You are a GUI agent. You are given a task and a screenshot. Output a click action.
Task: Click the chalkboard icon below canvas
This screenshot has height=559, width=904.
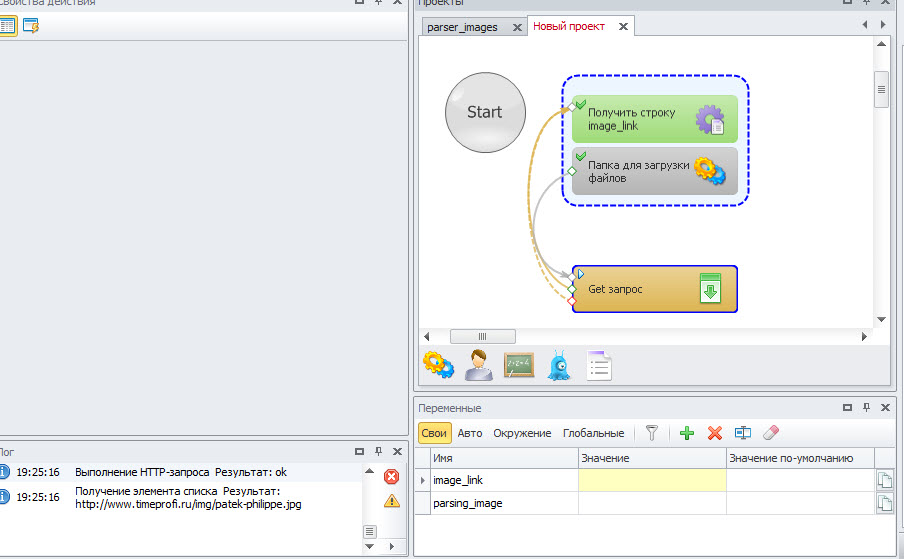(518, 365)
